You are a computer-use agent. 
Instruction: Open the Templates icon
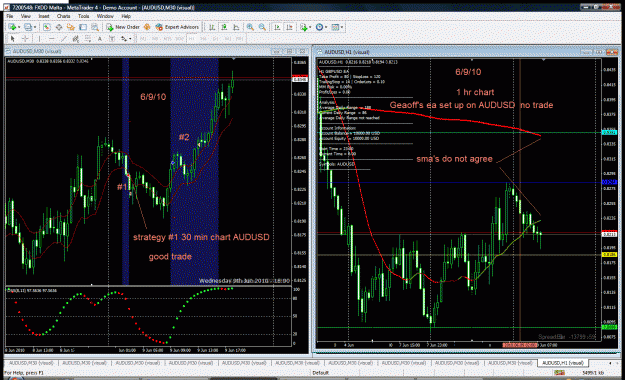(335, 27)
